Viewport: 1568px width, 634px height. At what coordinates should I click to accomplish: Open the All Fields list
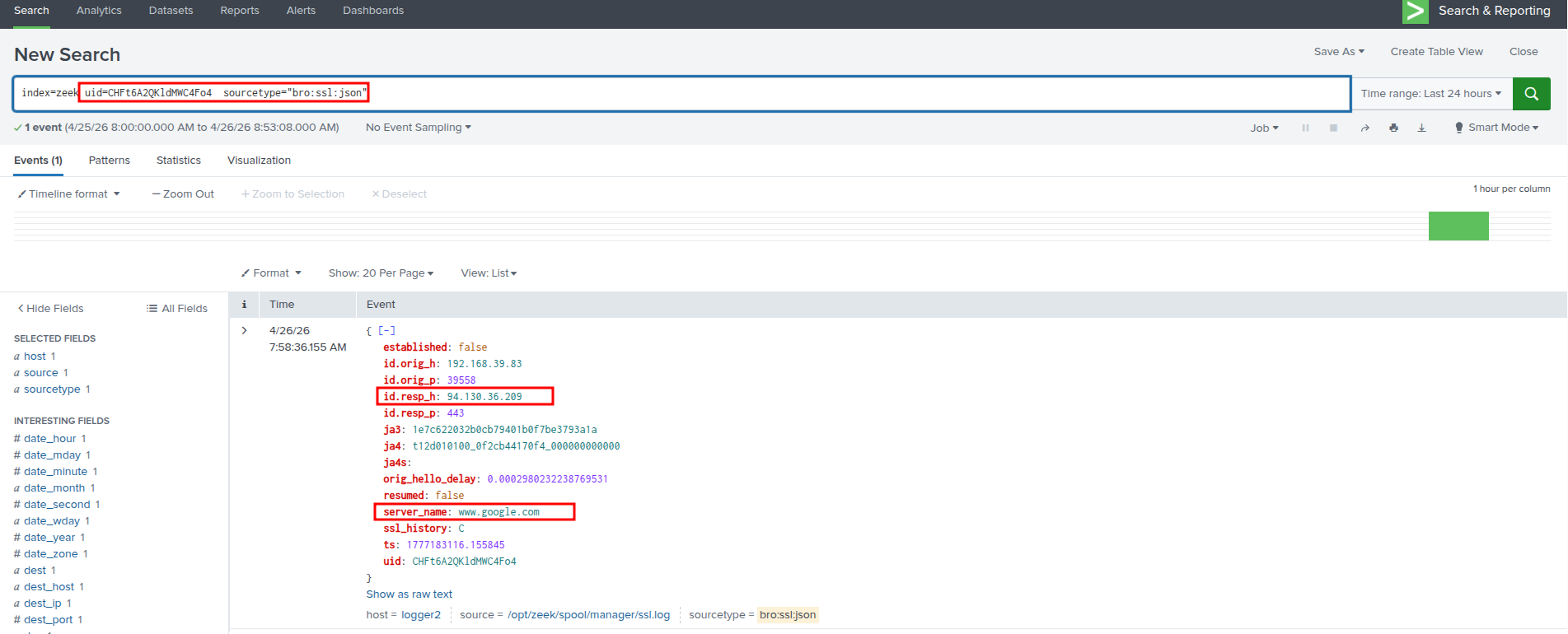click(x=177, y=309)
